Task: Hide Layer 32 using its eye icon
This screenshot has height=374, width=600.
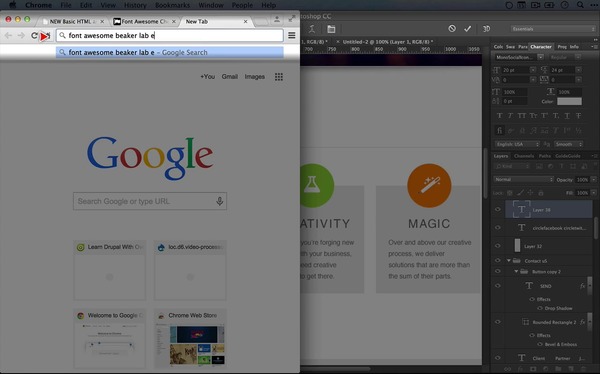Action: click(x=498, y=246)
